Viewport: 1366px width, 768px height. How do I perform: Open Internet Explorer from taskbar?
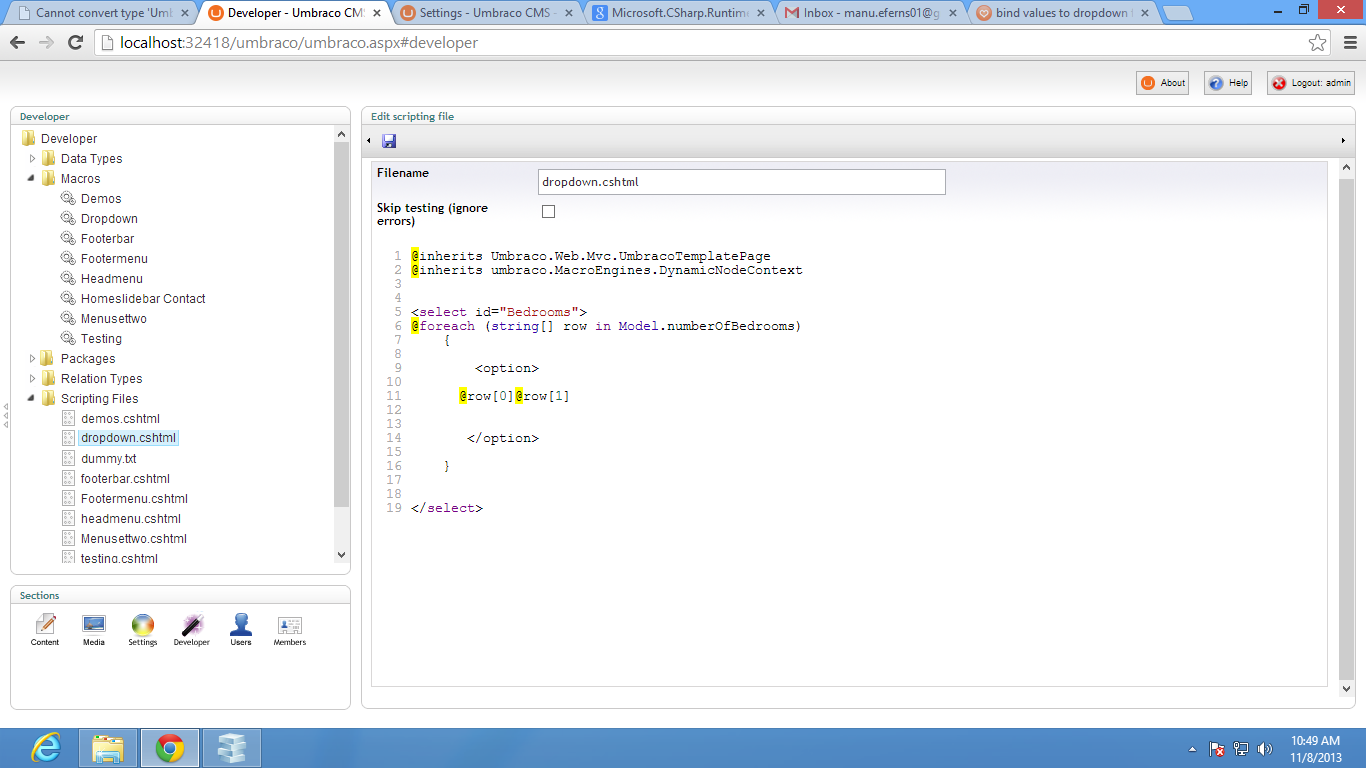(x=46, y=748)
